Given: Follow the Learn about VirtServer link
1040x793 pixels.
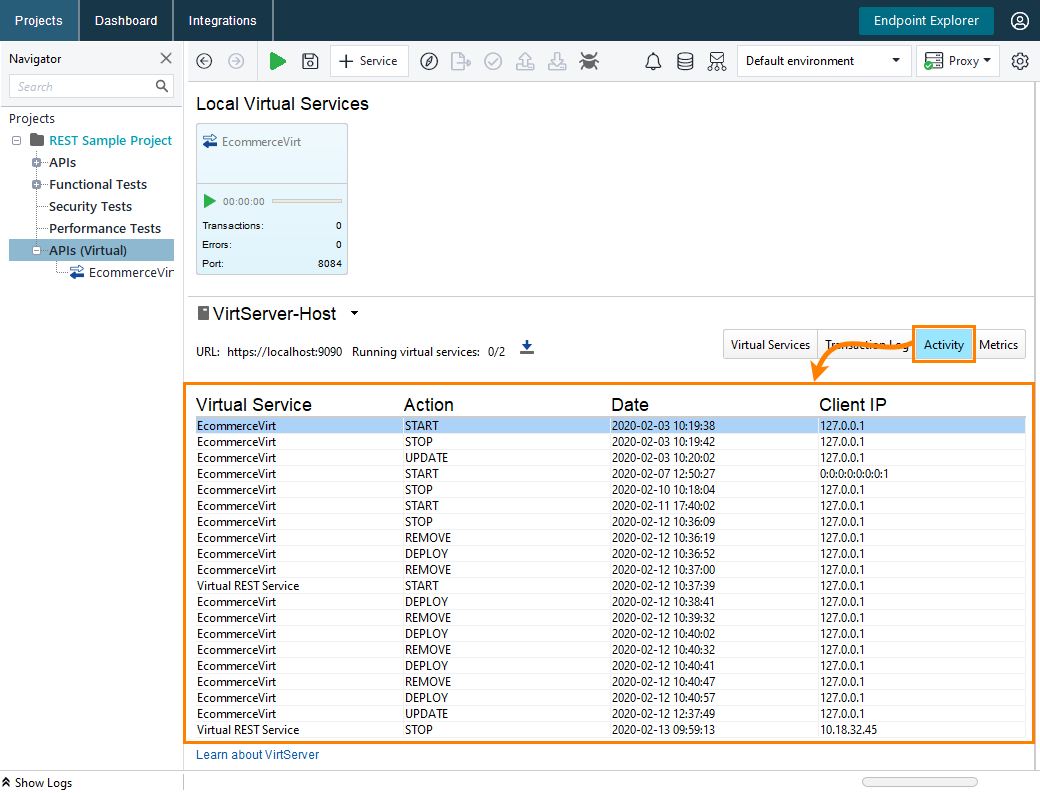Looking at the screenshot, I should point(257,755).
